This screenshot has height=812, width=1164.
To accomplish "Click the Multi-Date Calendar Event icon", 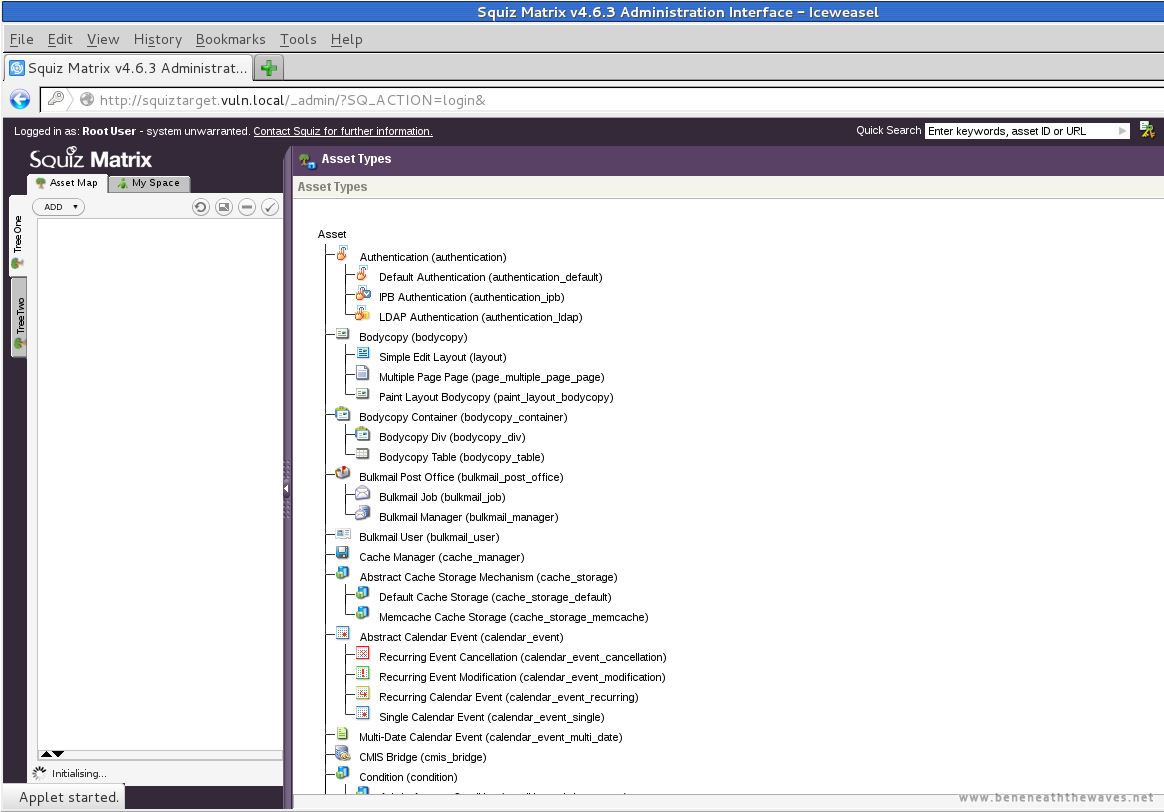I will (342, 733).
